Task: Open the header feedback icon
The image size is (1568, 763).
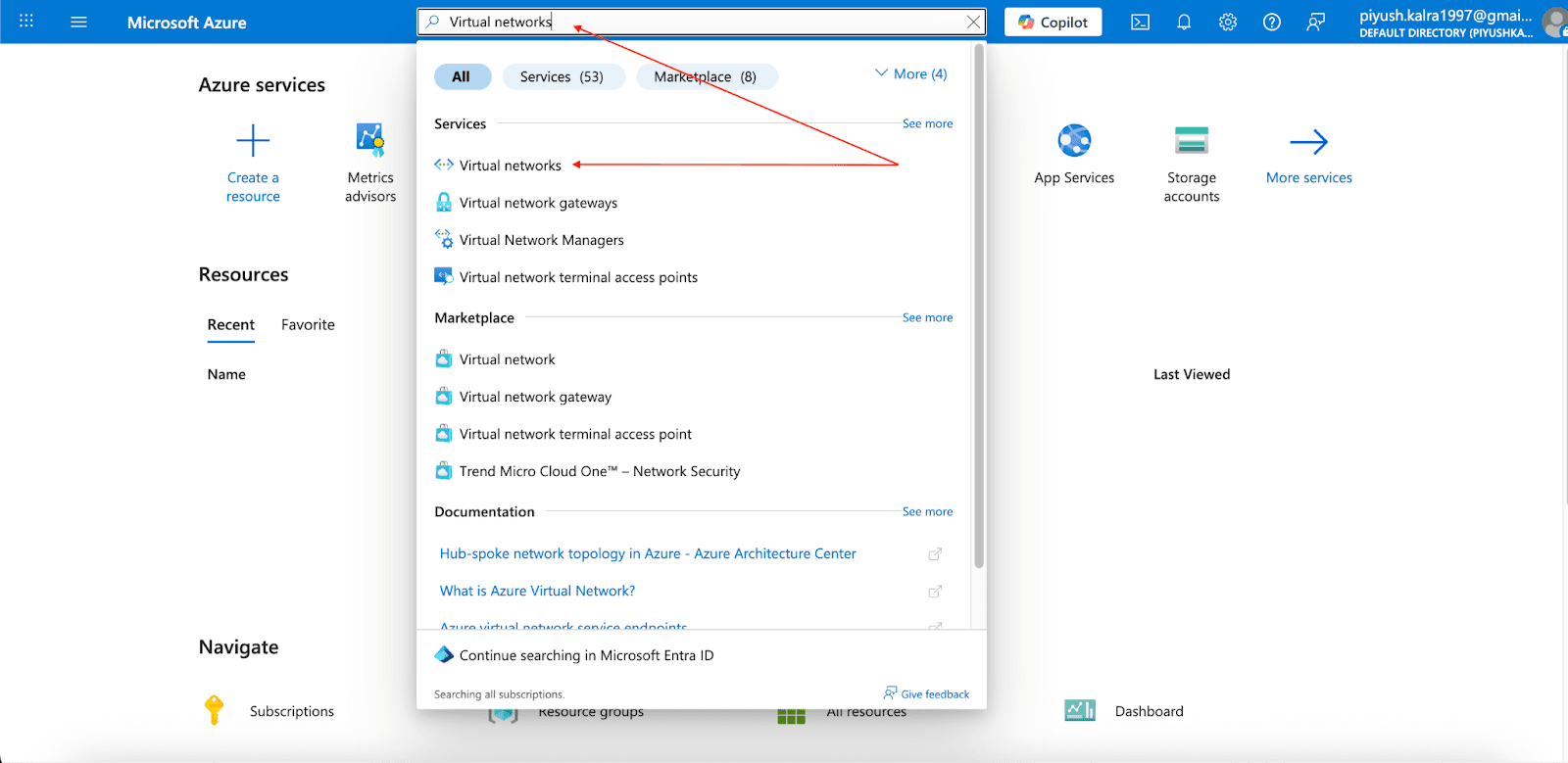Action: point(1315,22)
